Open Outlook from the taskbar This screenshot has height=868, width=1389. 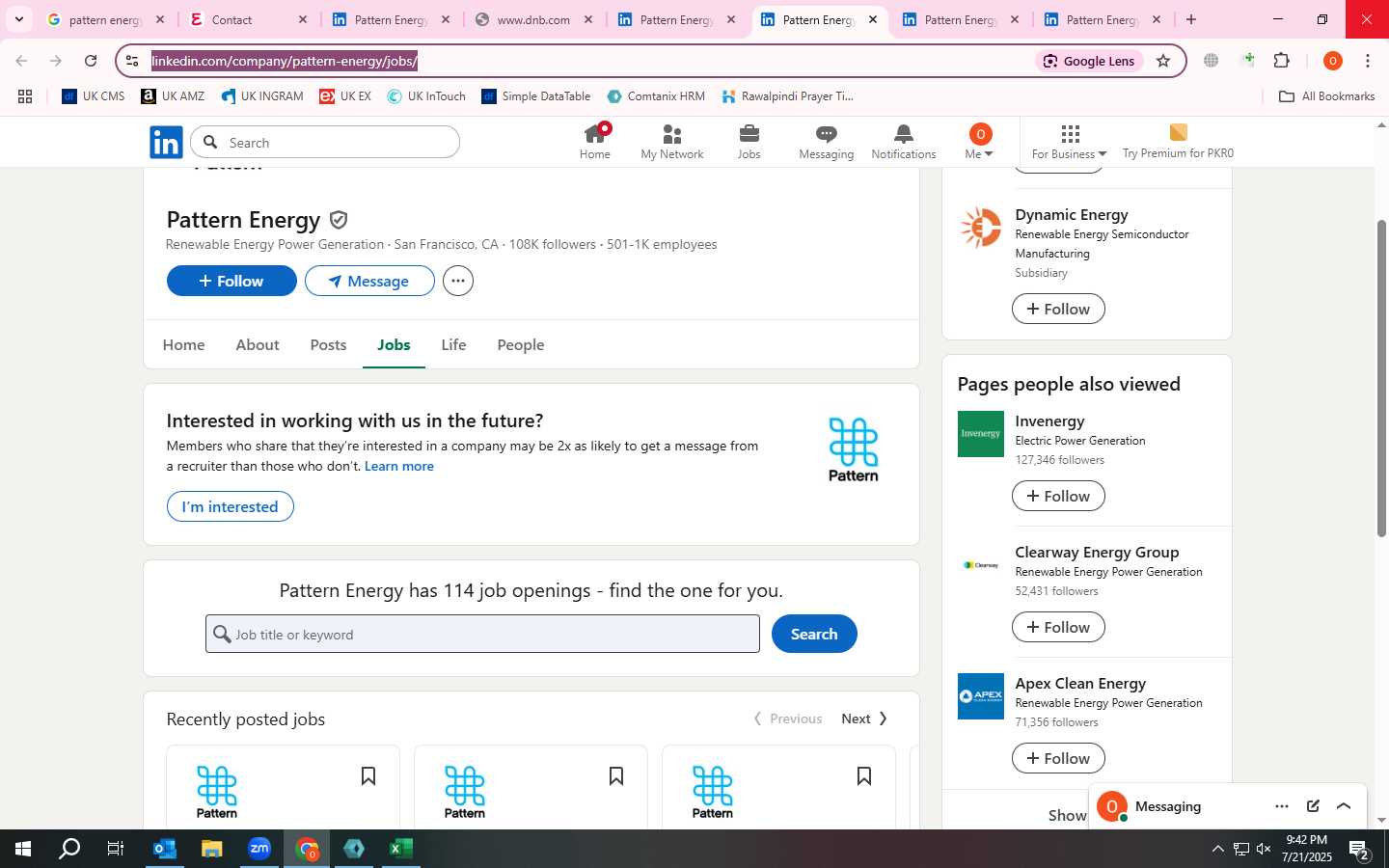[165, 849]
